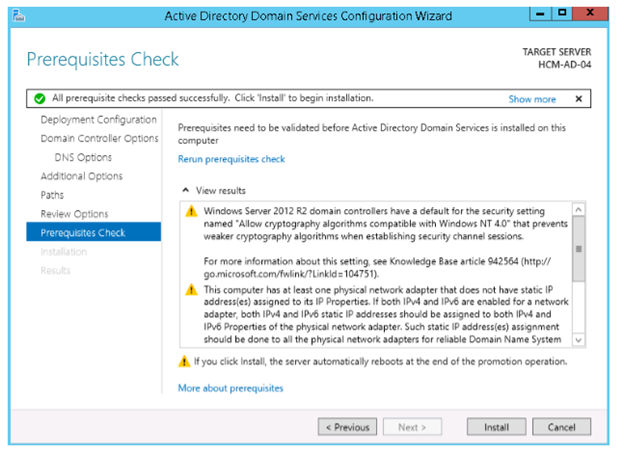
Task: Select DNS Options in the sidebar
Action: pyautogui.click(x=83, y=158)
